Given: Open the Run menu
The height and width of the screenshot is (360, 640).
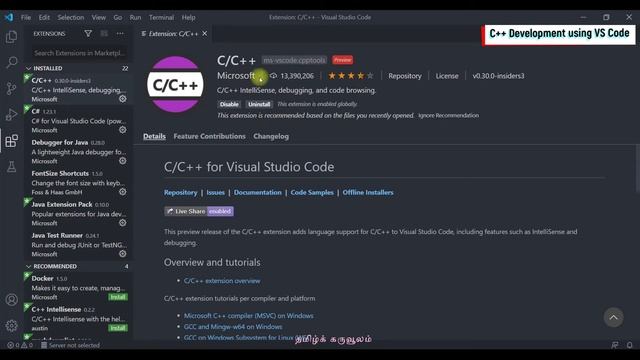Looking at the screenshot, I should pos(136,17).
